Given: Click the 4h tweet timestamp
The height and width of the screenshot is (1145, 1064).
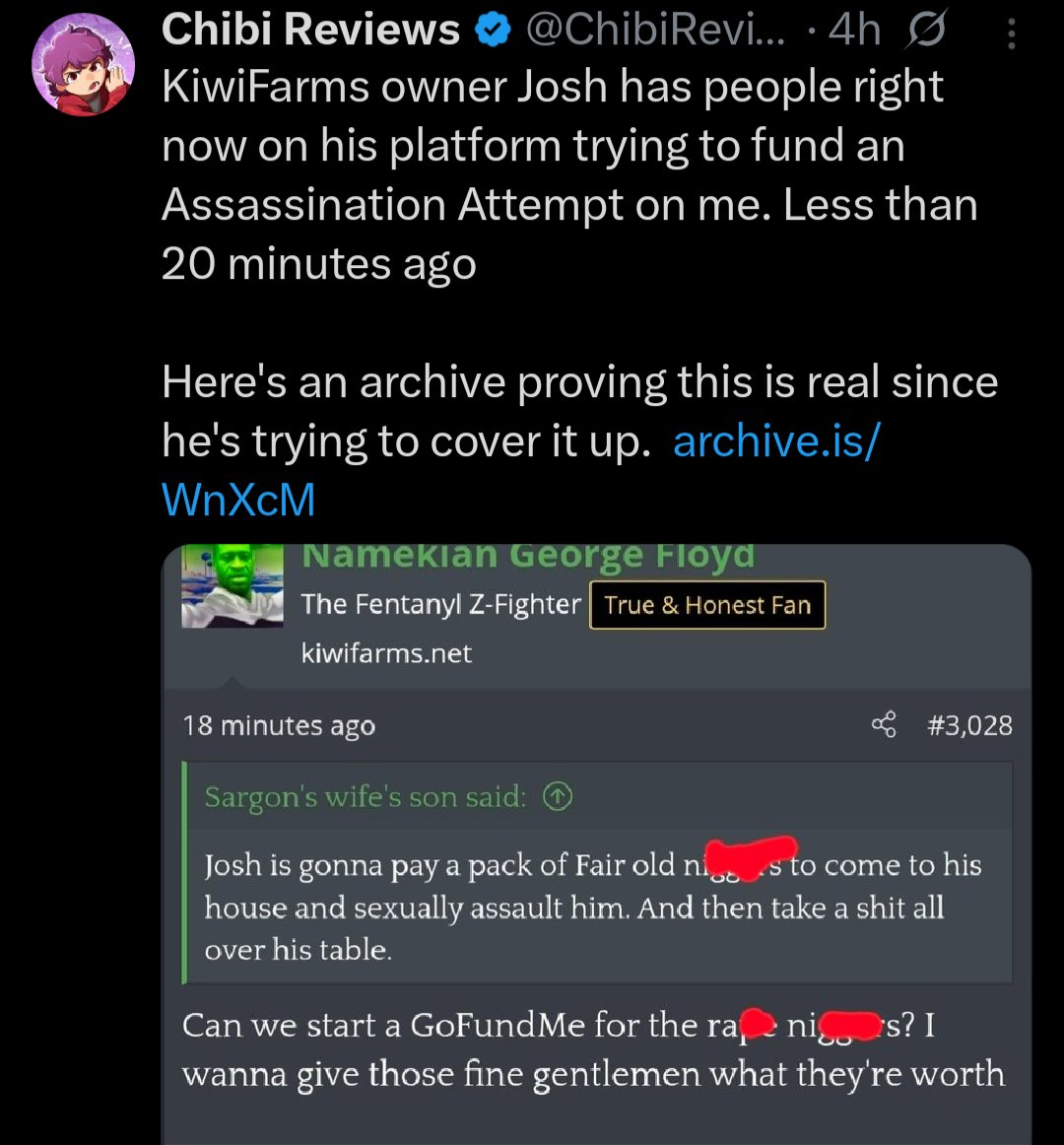Looking at the screenshot, I should tap(854, 30).
